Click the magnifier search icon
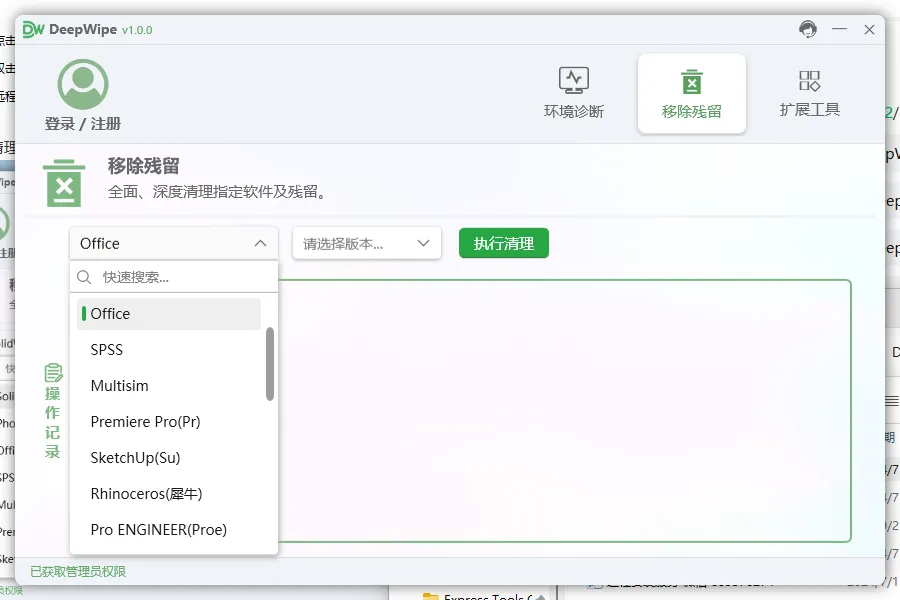900x600 pixels. click(84, 277)
